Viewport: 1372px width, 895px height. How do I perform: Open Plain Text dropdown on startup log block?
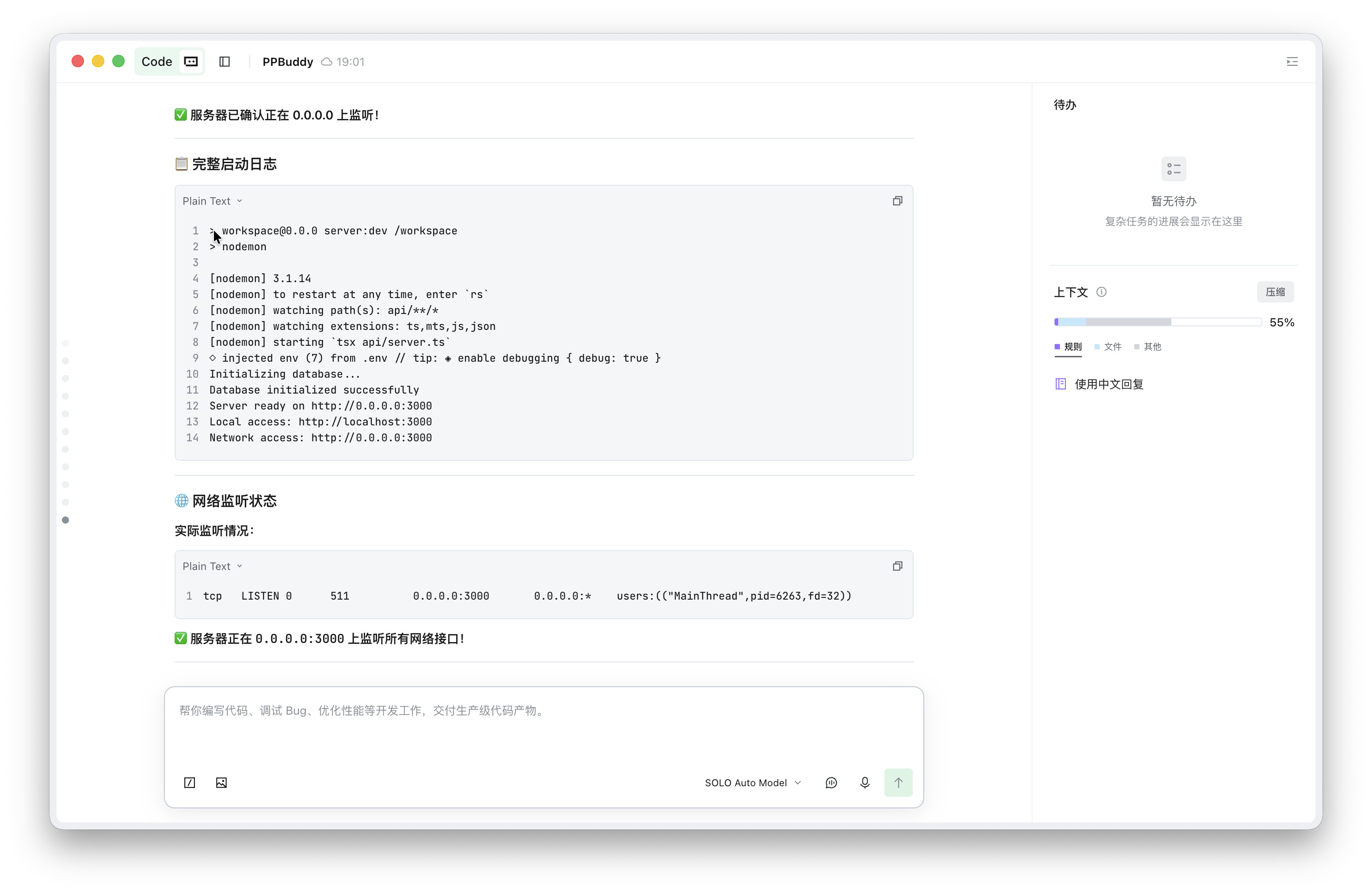[x=212, y=201]
